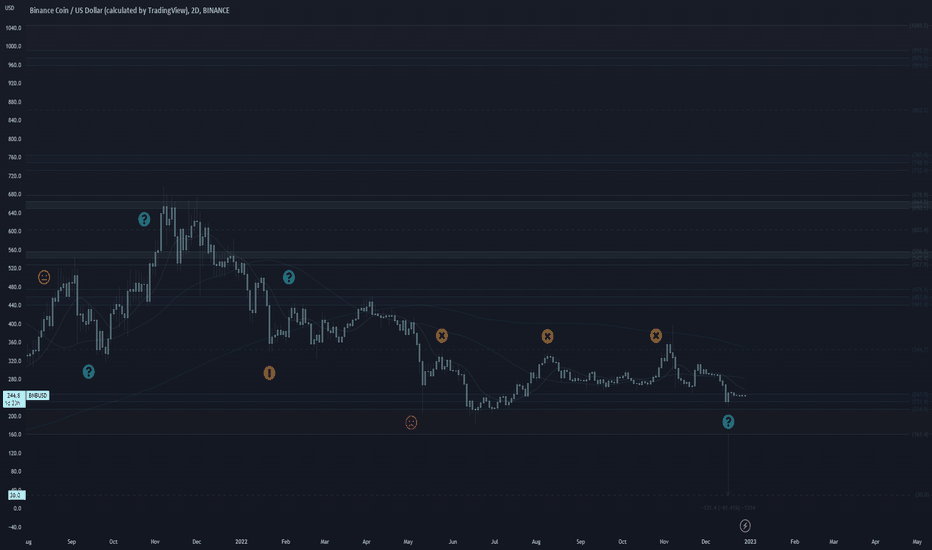The height and width of the screenshot is (550, 932).
Task: Click the 600.0 price axis label
Action: tap(15, 231)
